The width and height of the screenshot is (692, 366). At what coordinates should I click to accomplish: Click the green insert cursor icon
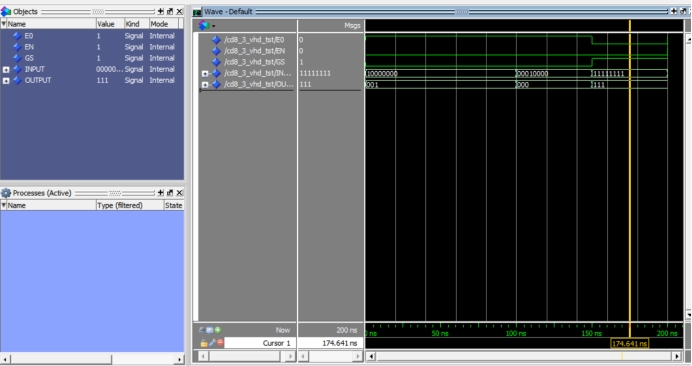(218, 330)
